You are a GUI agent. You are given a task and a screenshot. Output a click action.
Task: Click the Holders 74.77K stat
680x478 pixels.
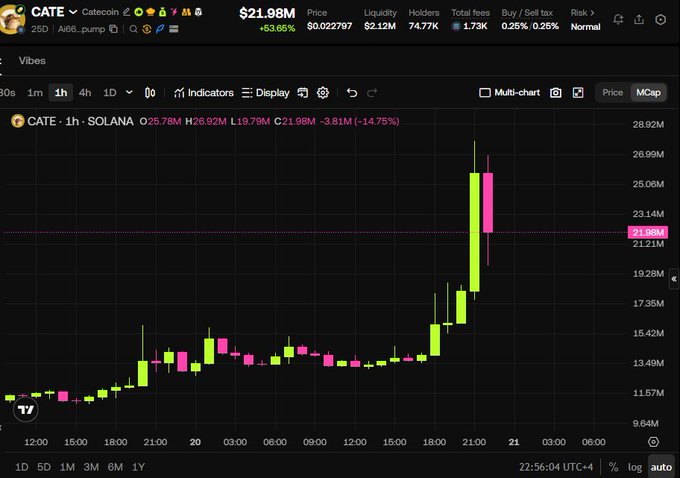pos(424,20)
